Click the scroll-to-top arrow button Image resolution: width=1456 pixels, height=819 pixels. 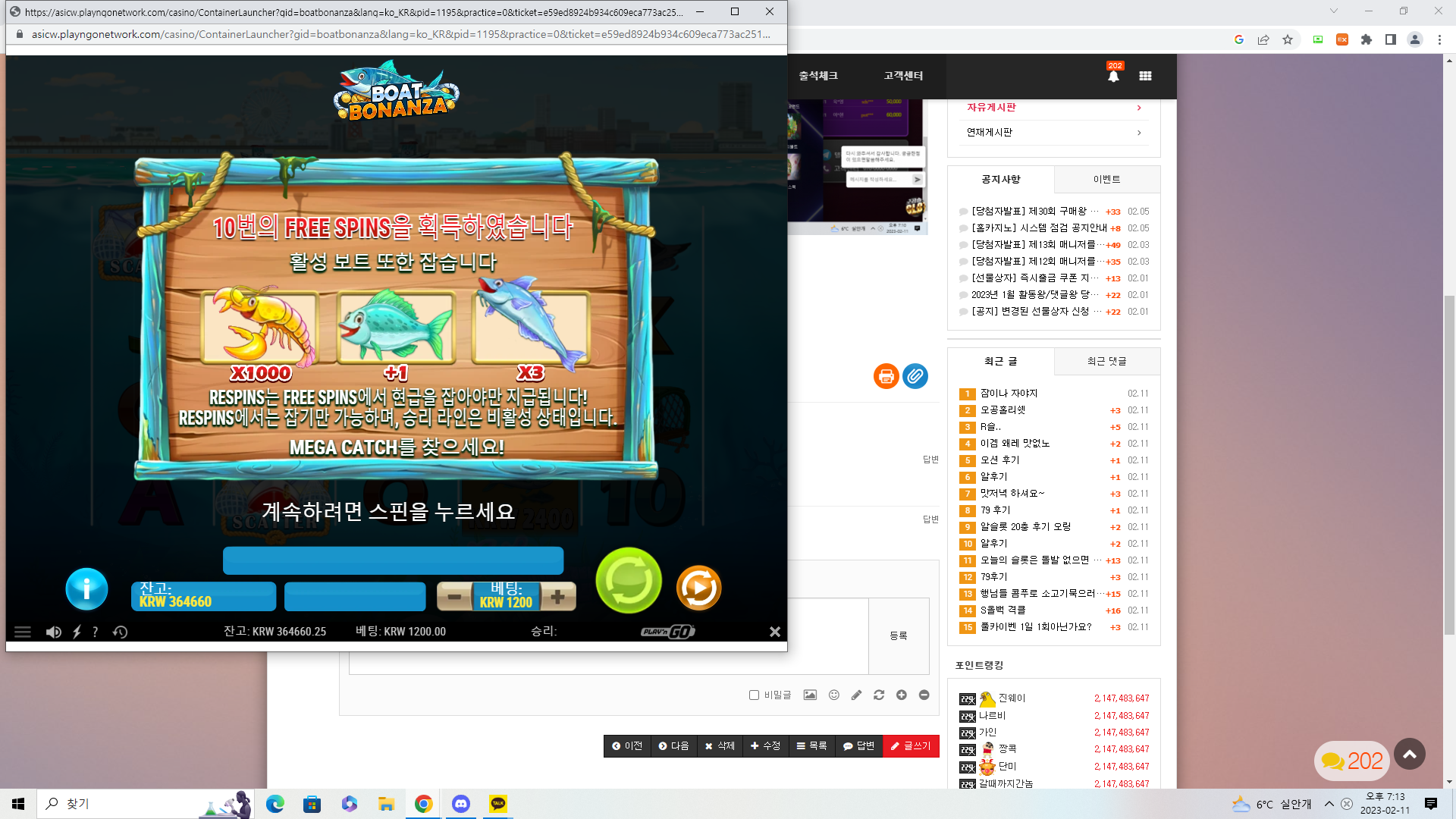pos(1410,755)
